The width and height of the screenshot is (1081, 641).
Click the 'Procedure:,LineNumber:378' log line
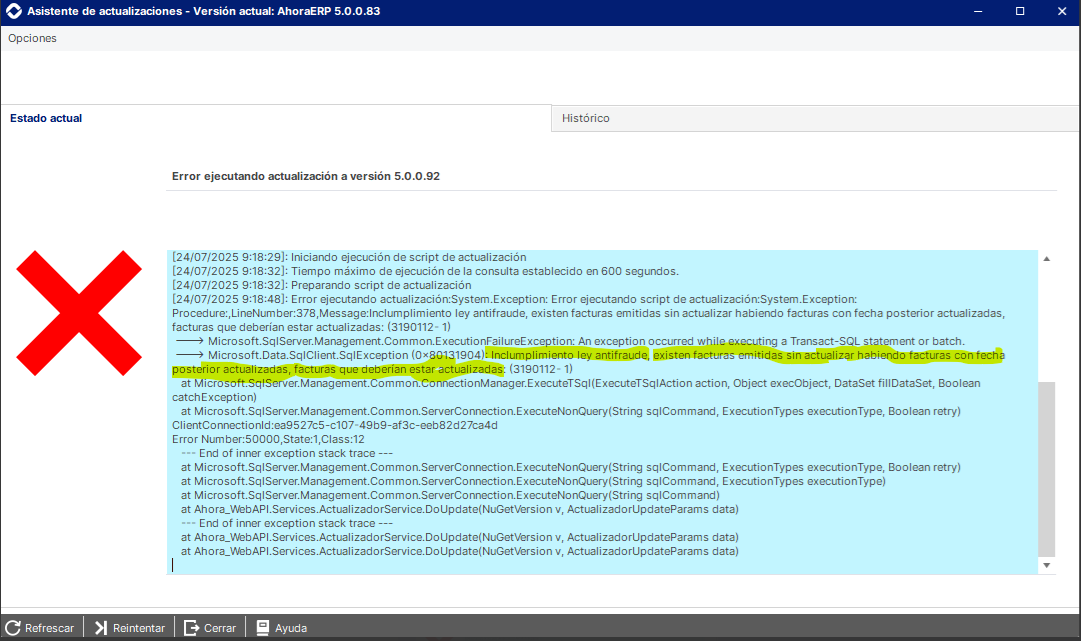[x=588, y=313]
